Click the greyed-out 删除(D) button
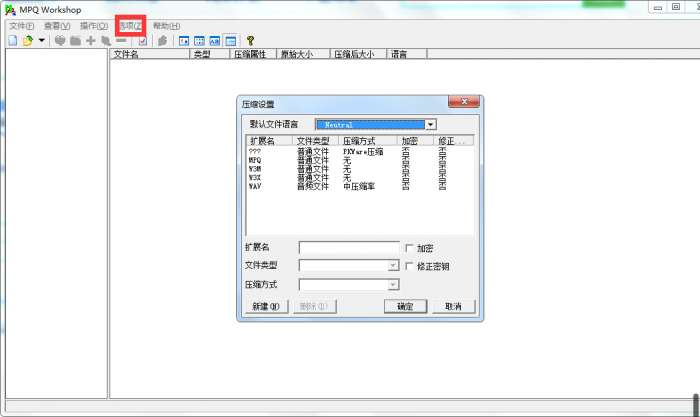Image resolution: width=700 pixels, height=417 pixels. pos(315,306)
